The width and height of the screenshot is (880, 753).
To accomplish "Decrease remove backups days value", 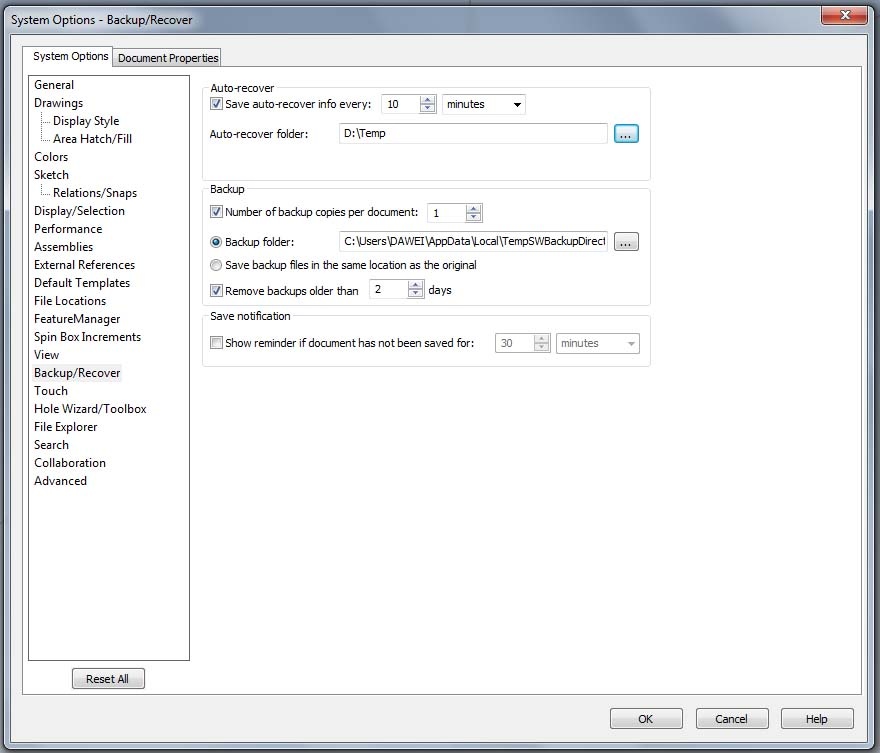I will pos(415,294).
